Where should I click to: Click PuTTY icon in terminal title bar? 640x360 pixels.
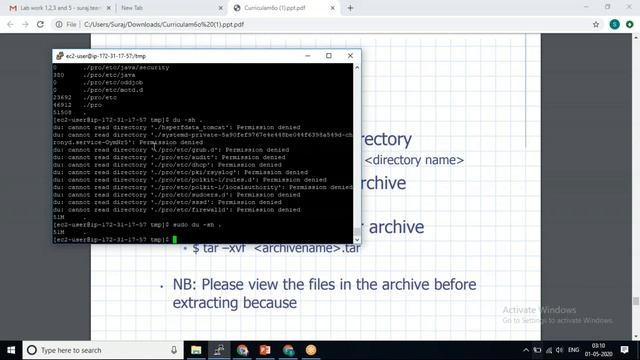tap(60, 56)
